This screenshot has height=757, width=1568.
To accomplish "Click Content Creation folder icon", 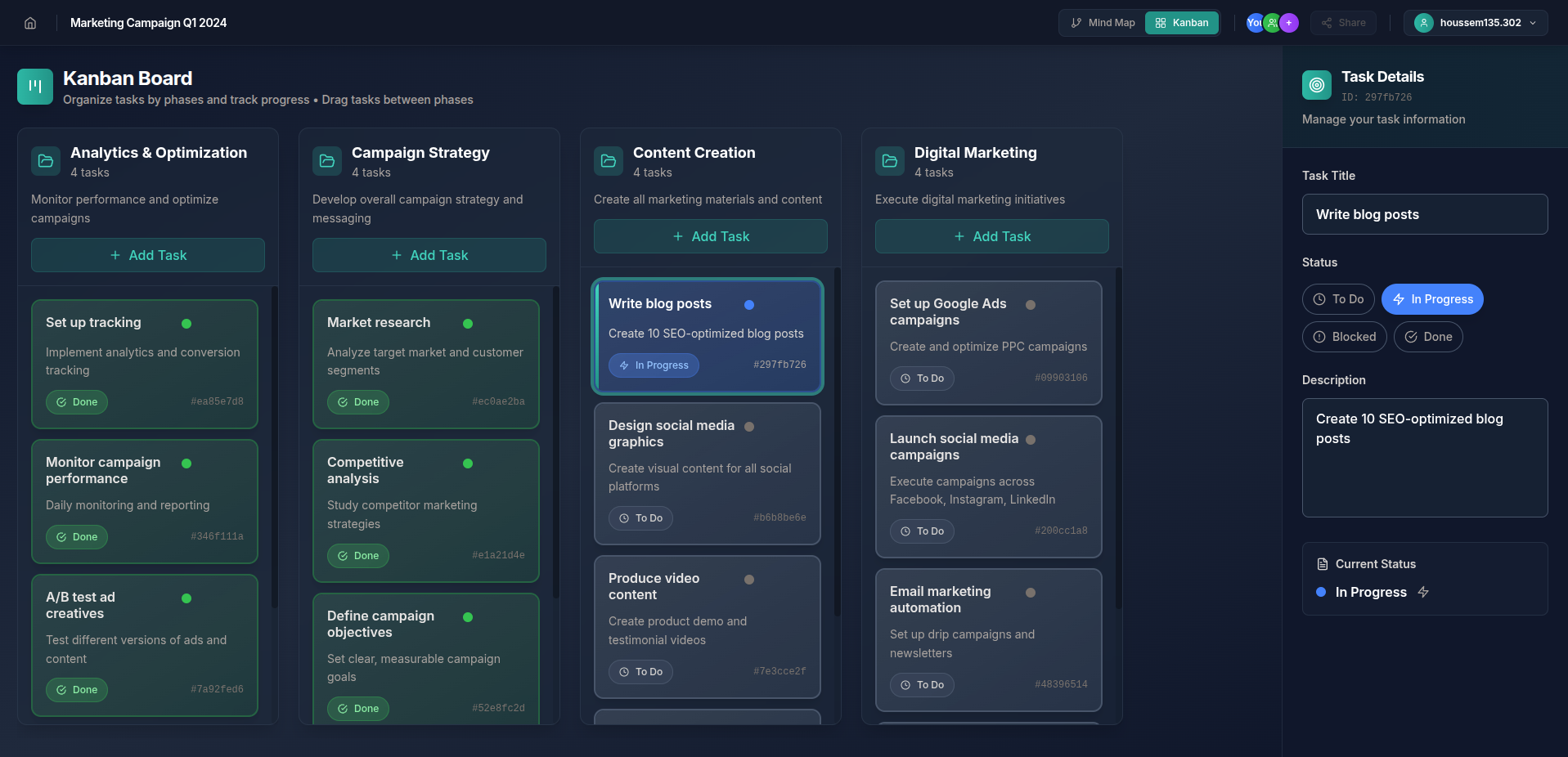I will click(609, 161).
